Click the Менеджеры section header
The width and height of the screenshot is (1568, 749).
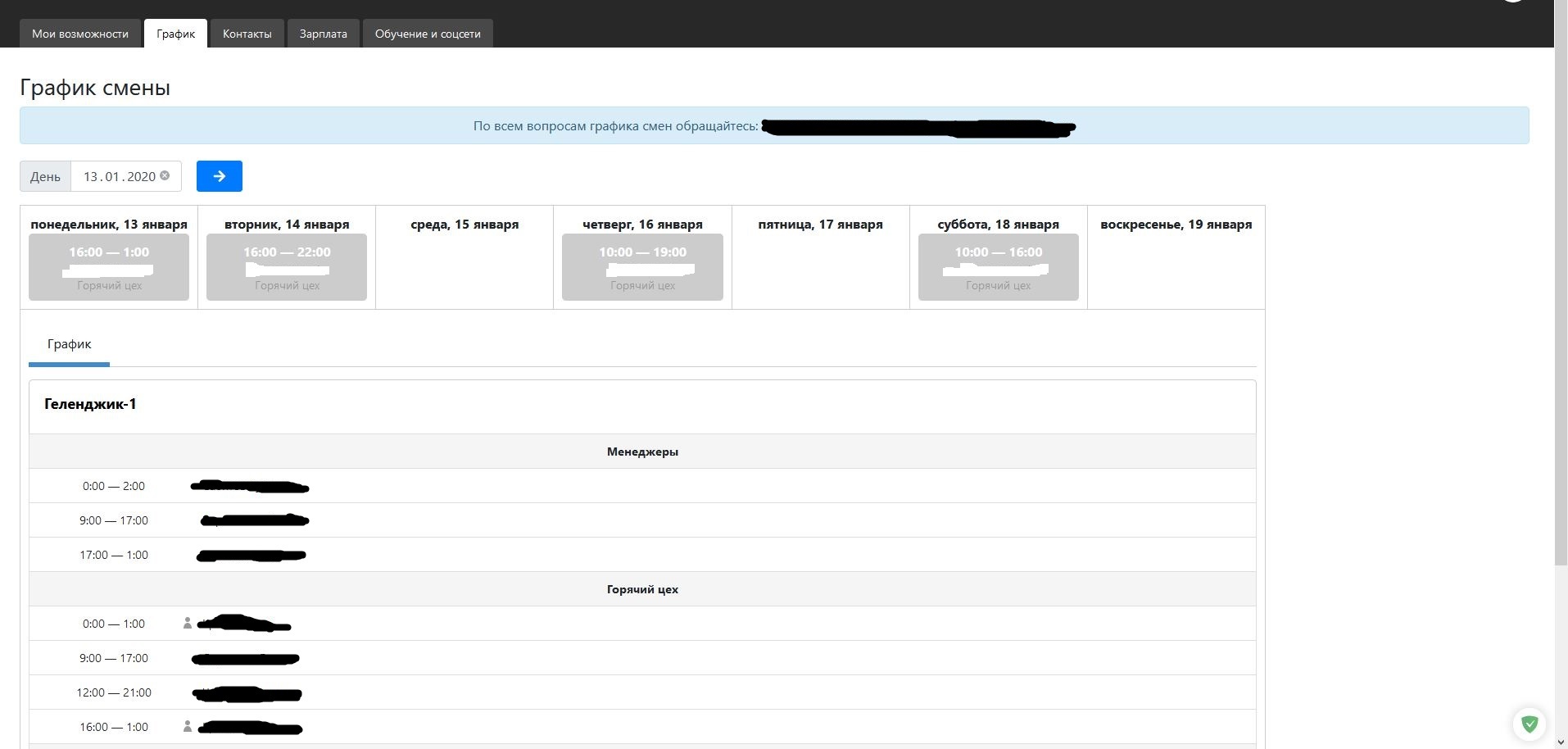pyautogui.click(x=642, y=452)
